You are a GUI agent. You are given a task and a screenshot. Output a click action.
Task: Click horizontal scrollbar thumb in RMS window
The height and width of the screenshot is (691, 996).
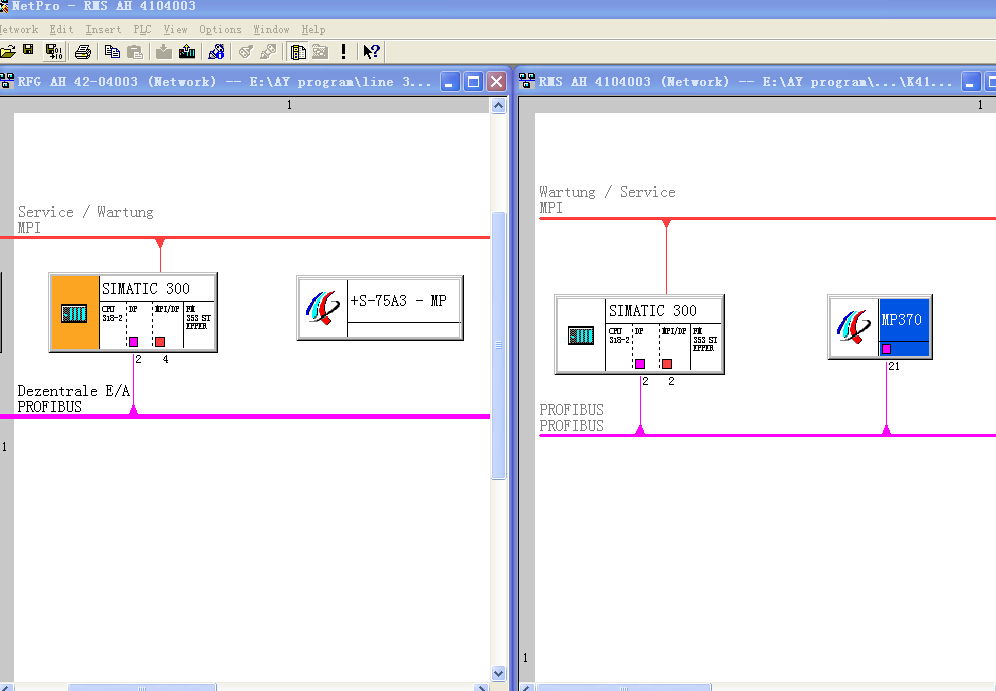tap(624, 687)
